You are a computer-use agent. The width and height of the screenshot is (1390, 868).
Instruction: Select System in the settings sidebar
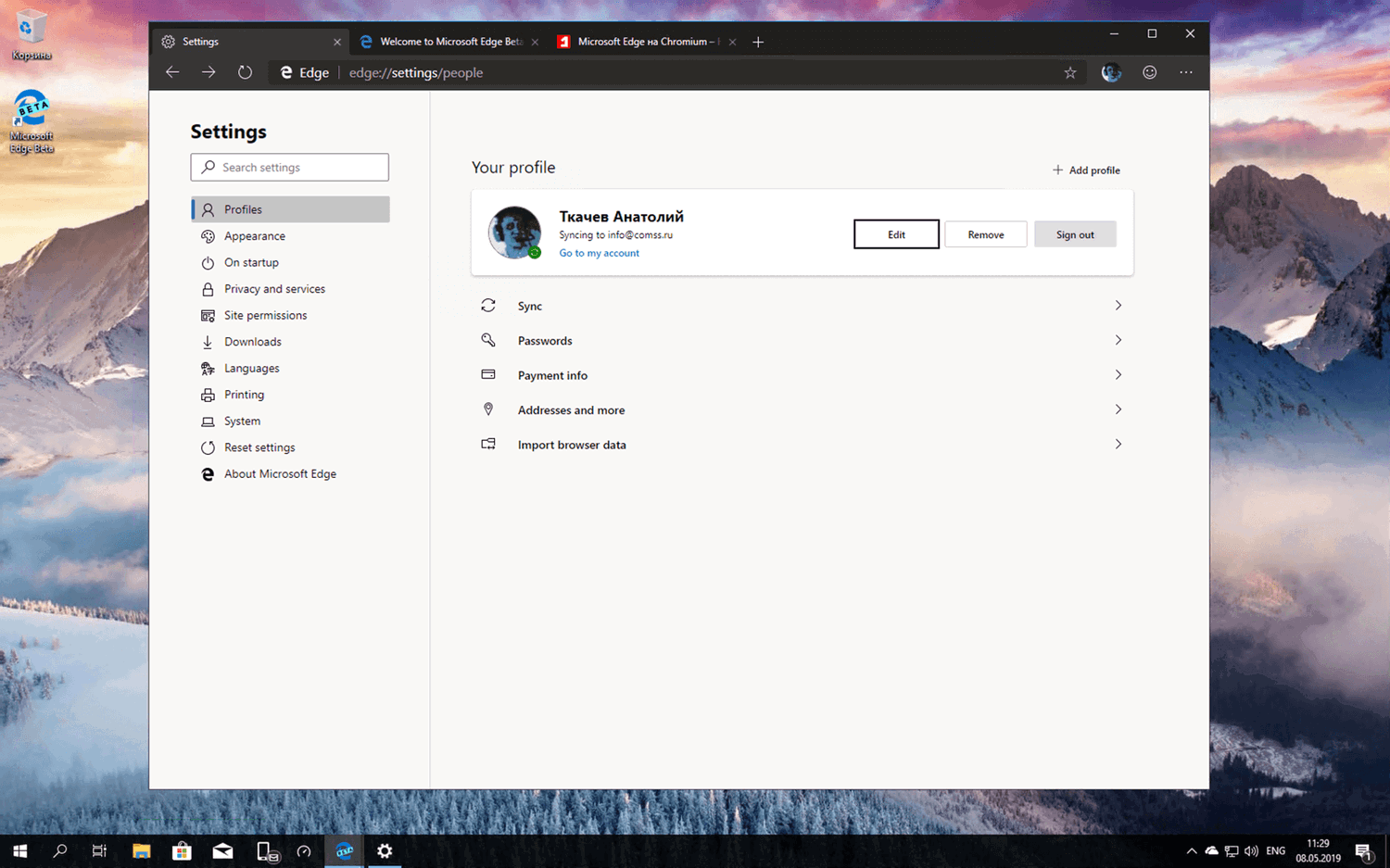click(x=290, y=421)
